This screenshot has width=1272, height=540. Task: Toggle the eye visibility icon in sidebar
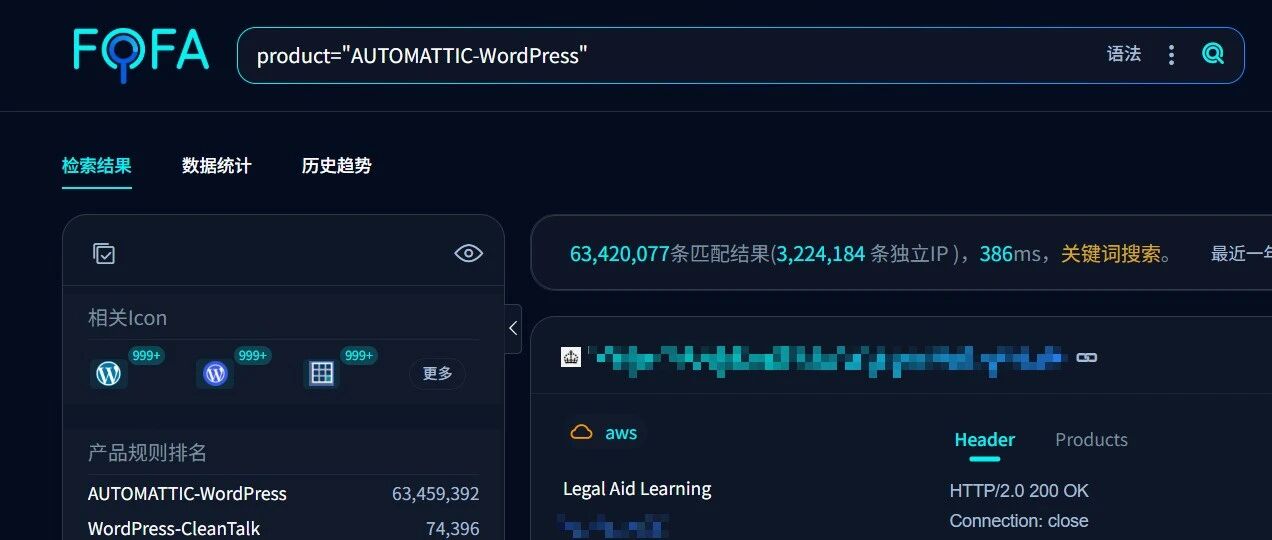468,253
